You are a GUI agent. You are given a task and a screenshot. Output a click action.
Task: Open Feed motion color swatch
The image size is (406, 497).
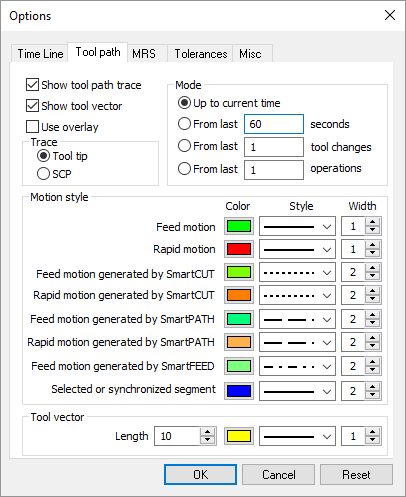[x=239, y=226]
